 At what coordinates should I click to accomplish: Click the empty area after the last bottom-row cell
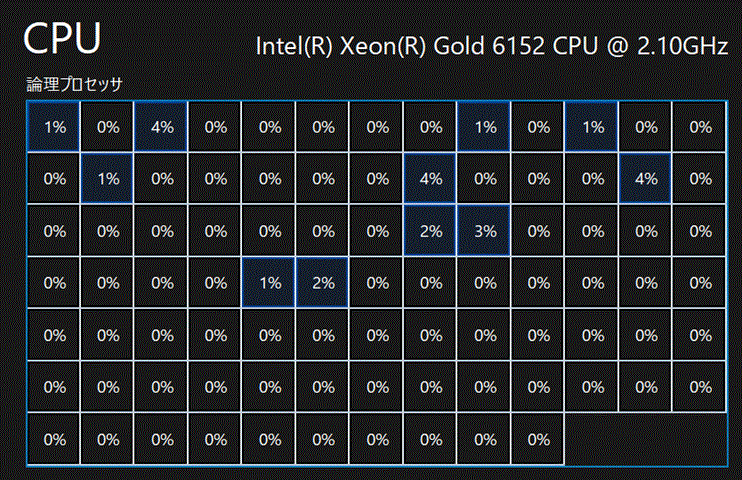pyautogui.click(x=646, y=438)
